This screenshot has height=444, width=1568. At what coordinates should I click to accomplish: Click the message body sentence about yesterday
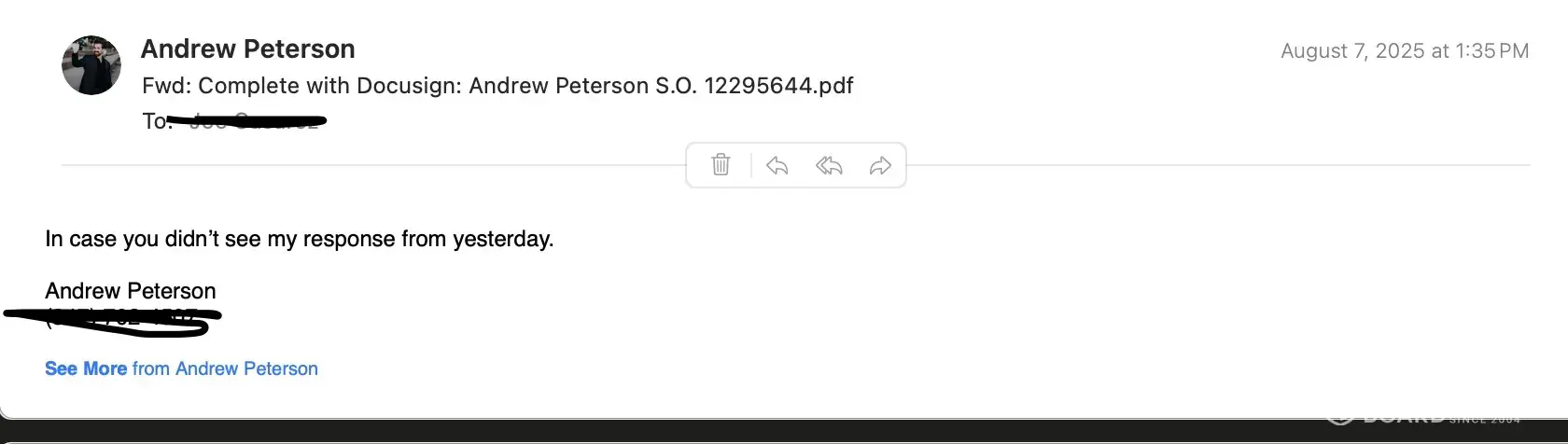(x=299, y=239)
